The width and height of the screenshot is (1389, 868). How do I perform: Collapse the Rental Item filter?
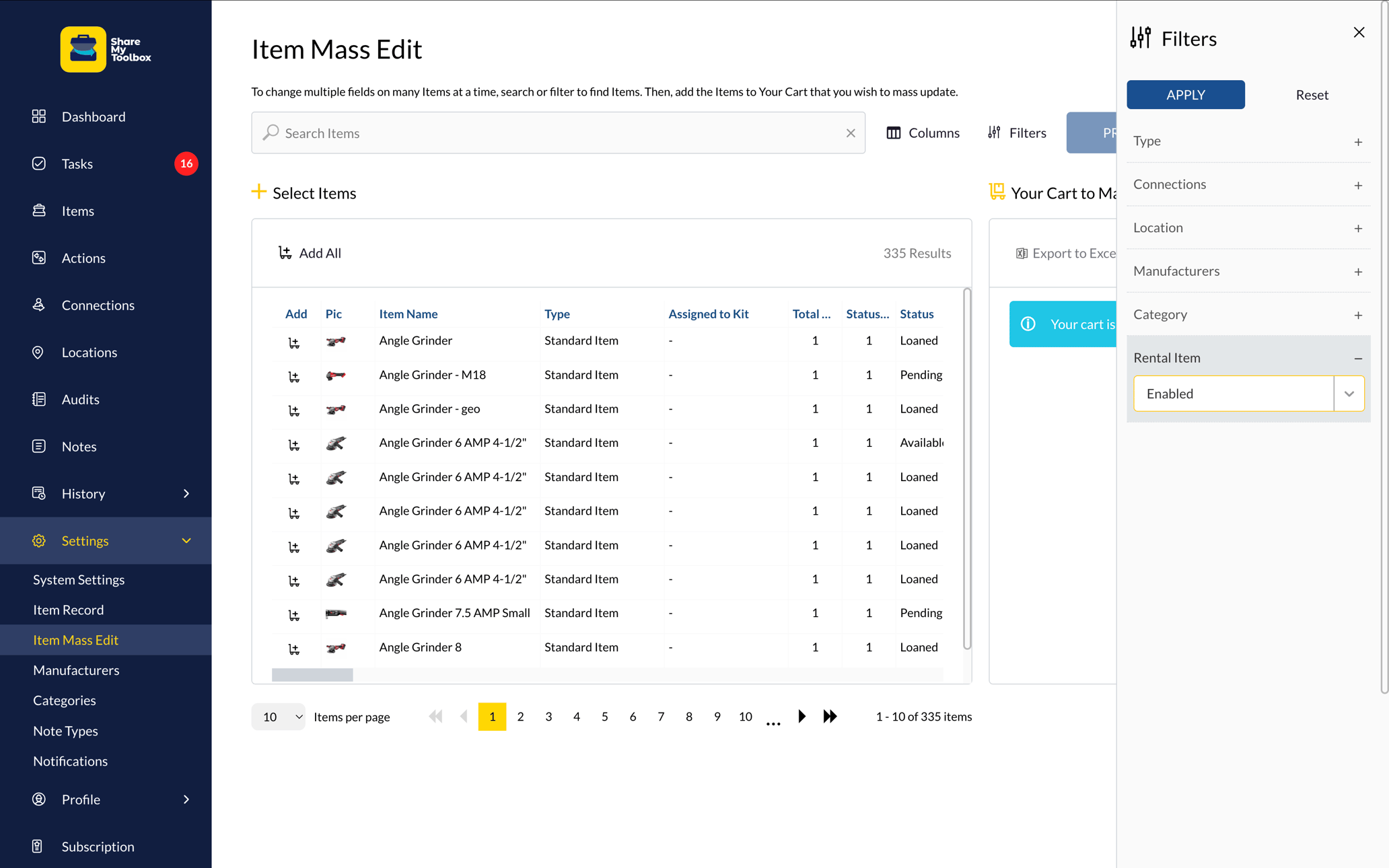click(1358, 359)
